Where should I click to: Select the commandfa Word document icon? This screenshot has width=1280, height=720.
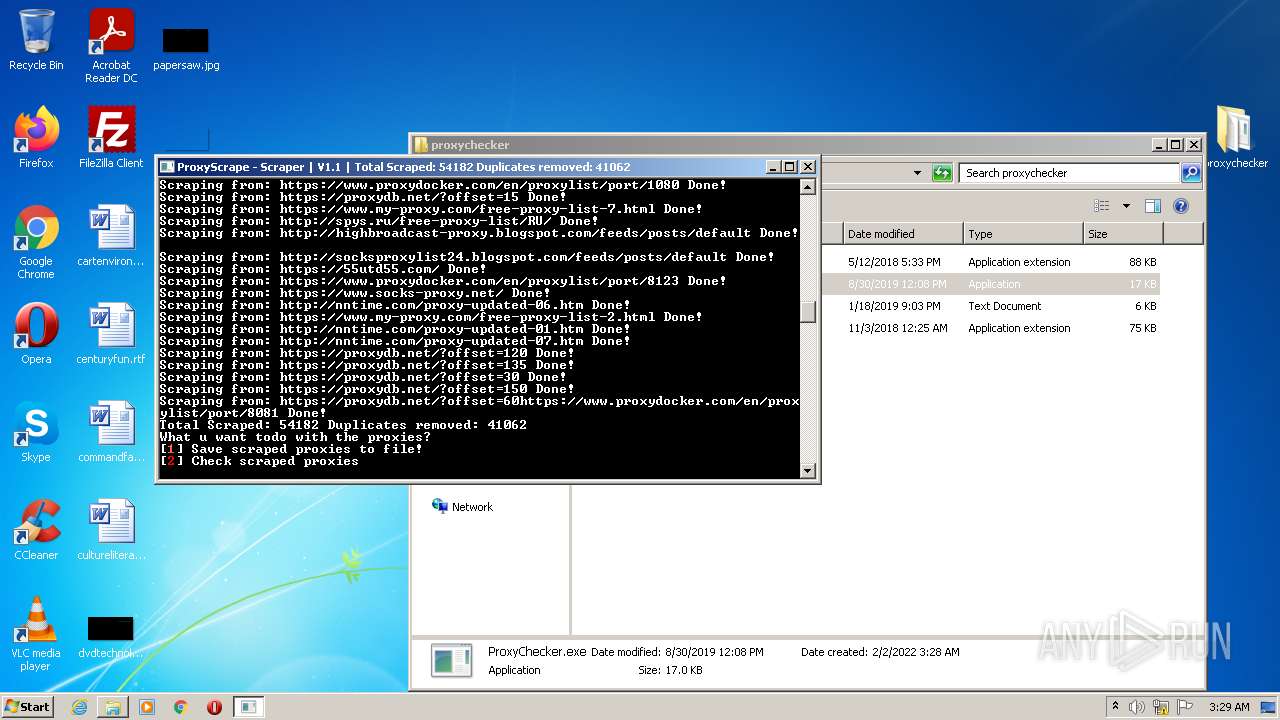[111, 432]
